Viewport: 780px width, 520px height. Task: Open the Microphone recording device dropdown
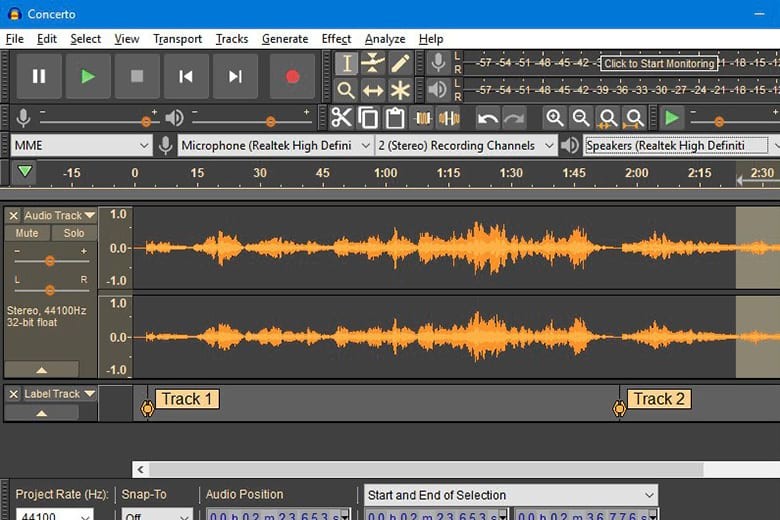pos(276,146)
